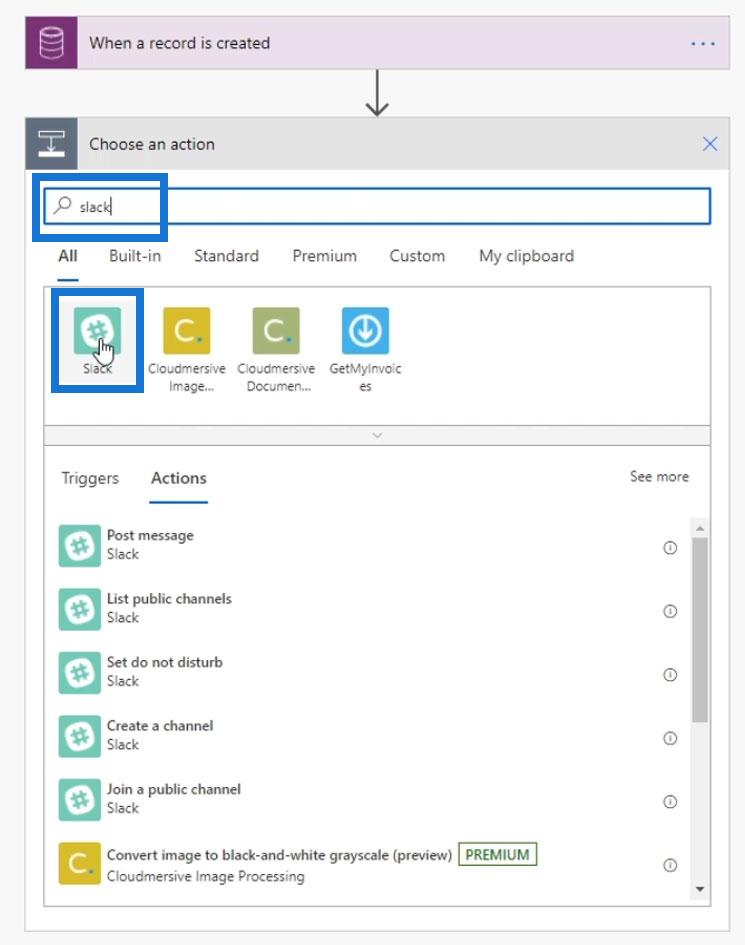Switch to the All tab
Screen dimensions: 745x945
[x=68, y=256]
